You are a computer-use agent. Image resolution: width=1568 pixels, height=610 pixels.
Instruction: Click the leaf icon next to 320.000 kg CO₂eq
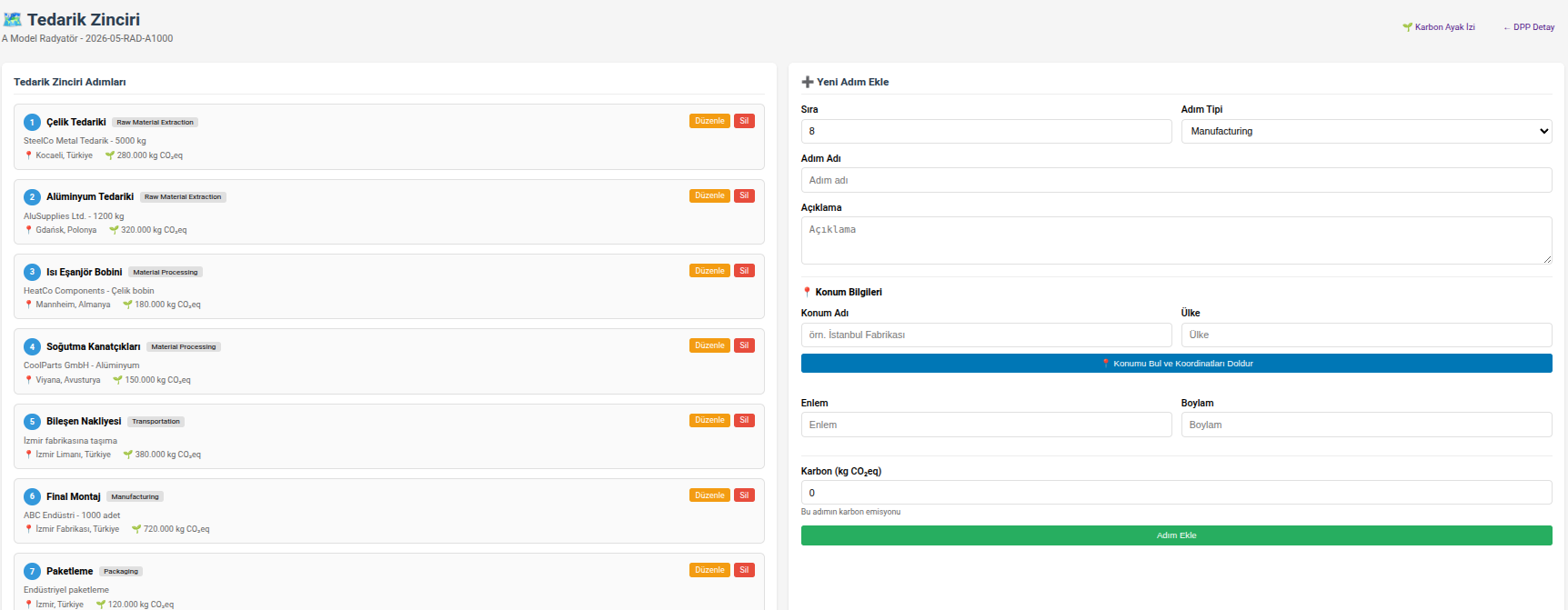[x=114, y=230]
